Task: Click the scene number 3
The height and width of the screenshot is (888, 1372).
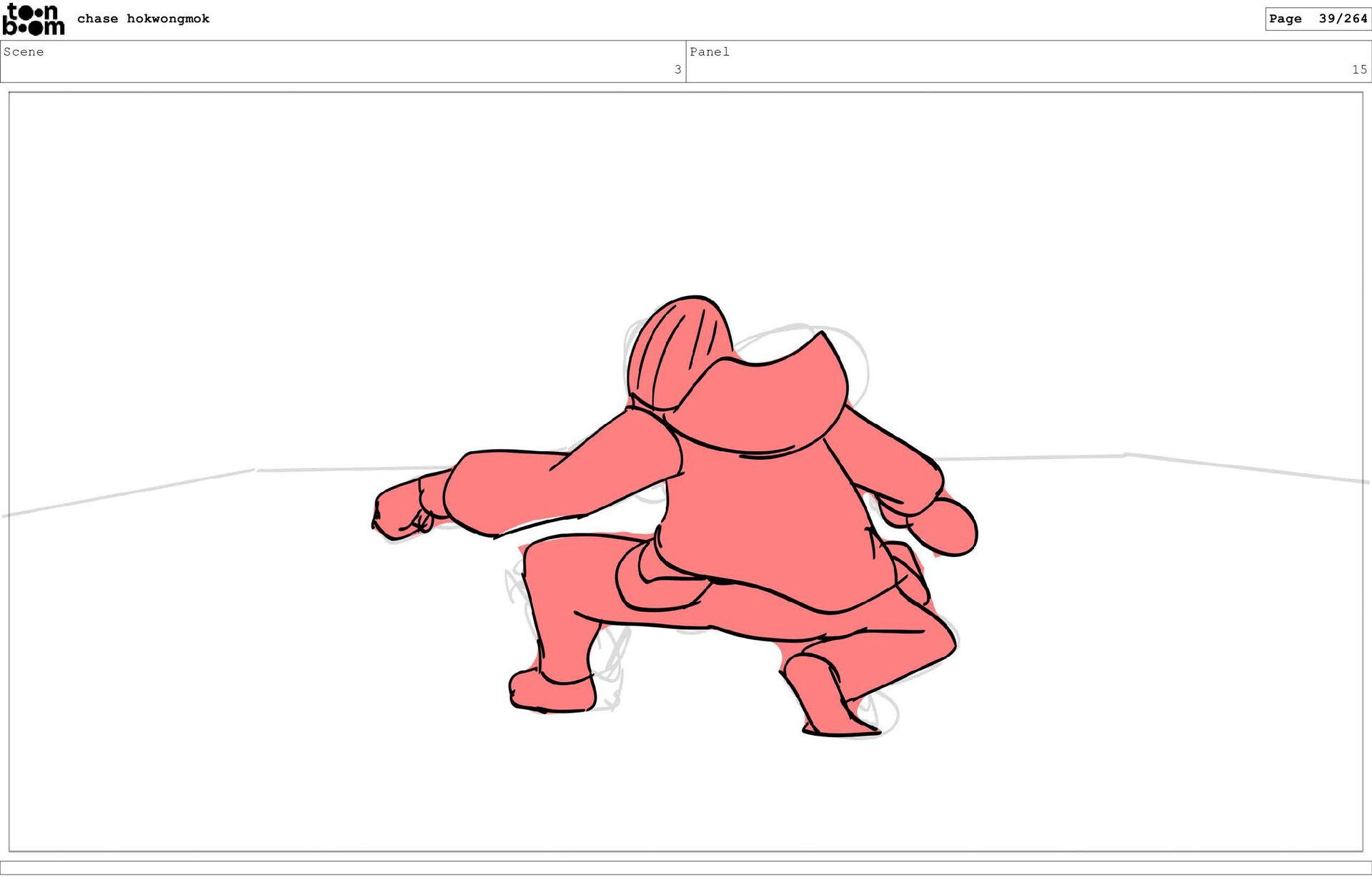Action: point(677,69)
